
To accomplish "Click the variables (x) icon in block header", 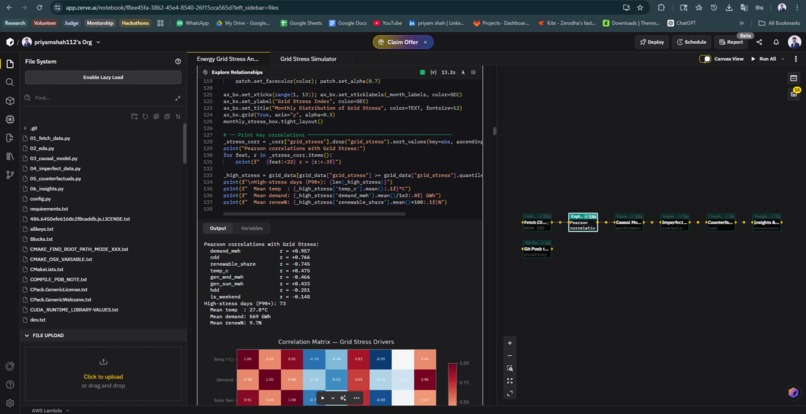I will [433, 73].
